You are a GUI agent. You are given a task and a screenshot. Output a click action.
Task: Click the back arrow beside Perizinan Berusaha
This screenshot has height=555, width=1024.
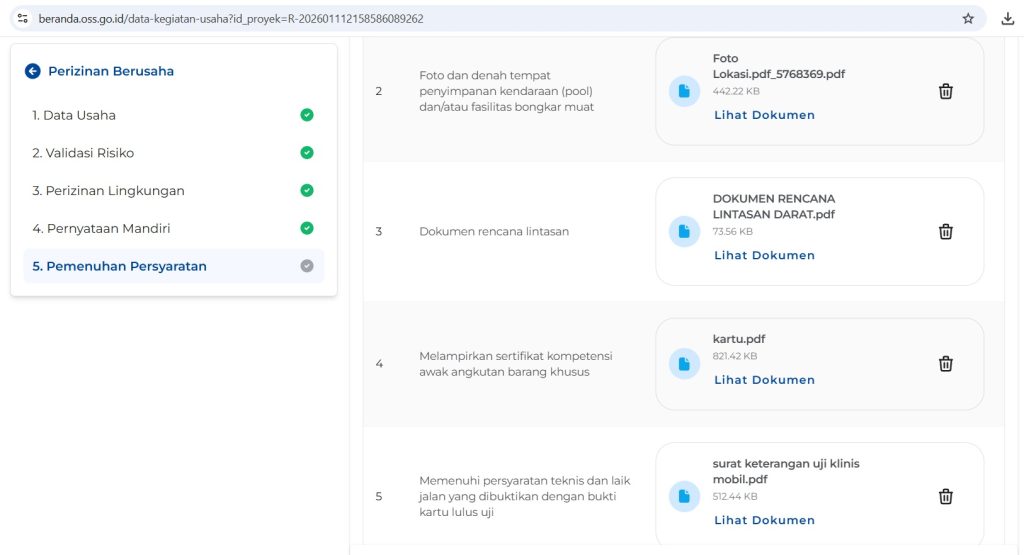33,71
